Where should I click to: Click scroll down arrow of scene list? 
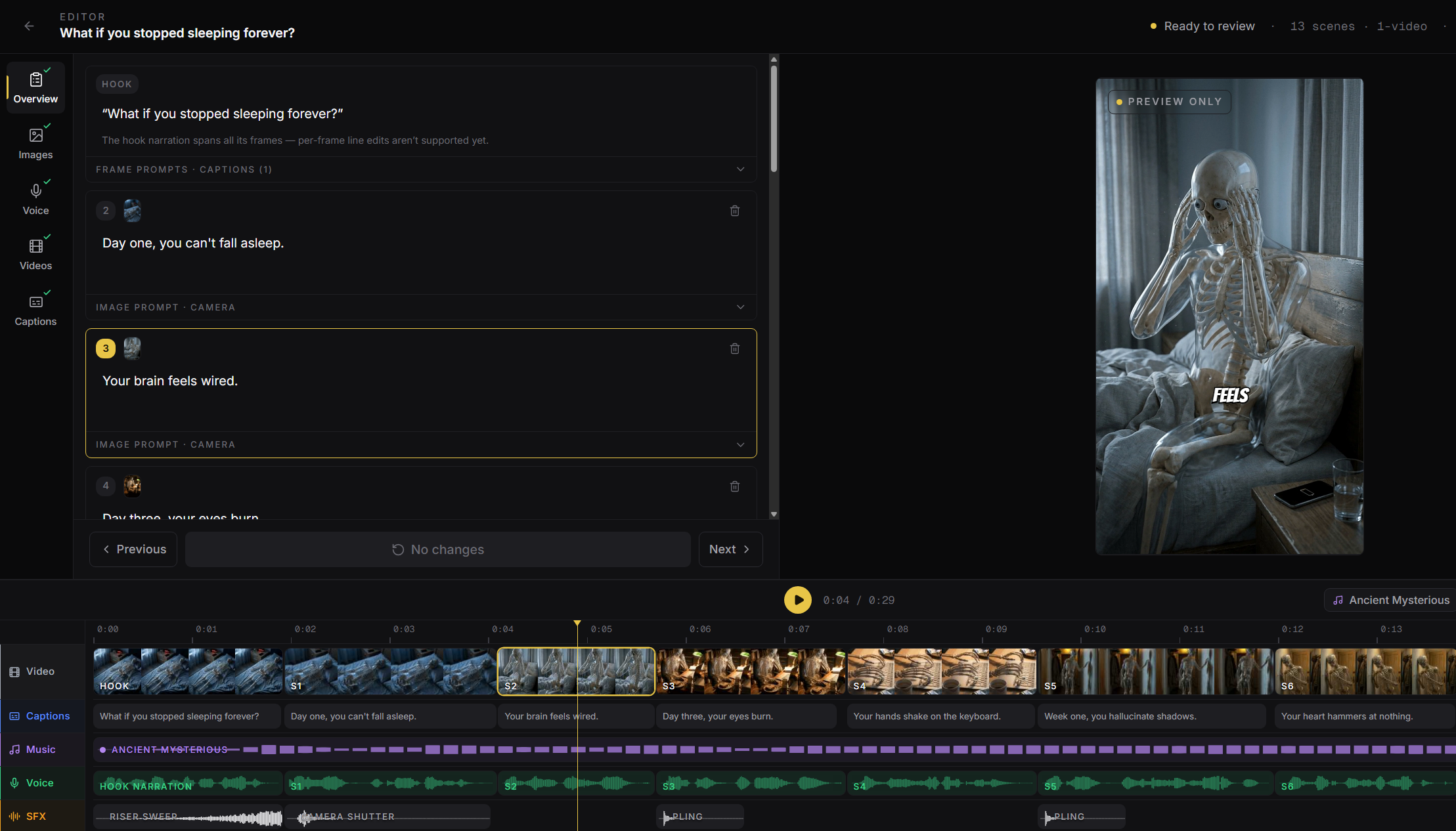774,515
